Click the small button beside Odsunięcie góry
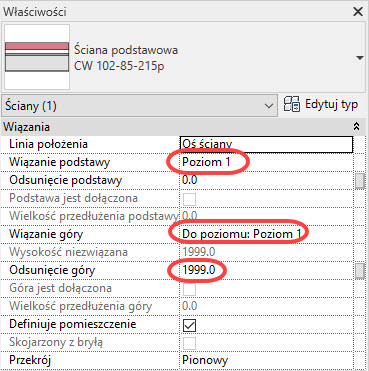Screen dimensions: 369x371 point(360,271)
